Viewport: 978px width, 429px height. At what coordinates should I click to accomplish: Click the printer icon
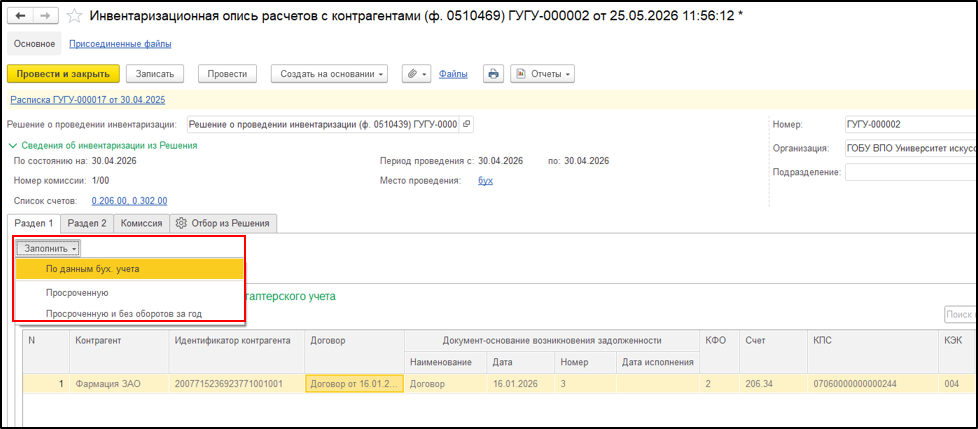(x=493, y=74)
